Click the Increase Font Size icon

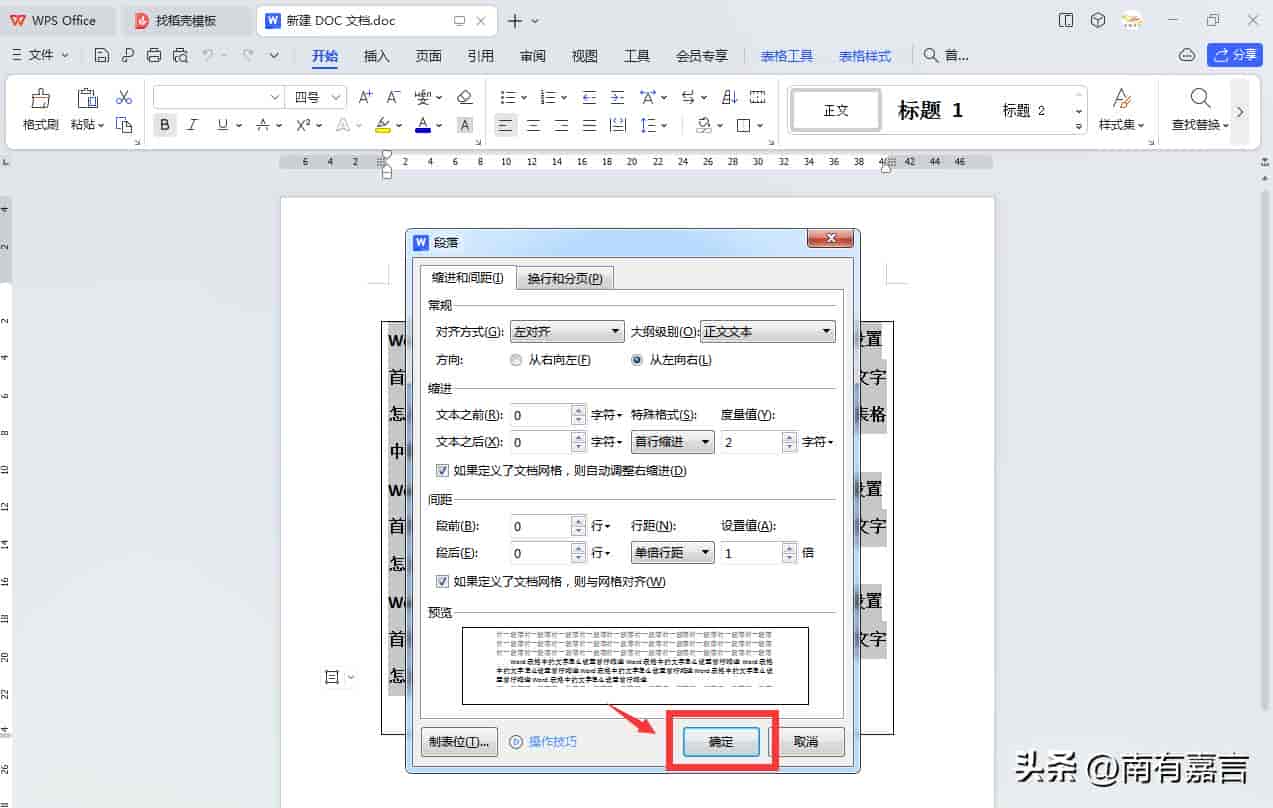pos(365,97)
